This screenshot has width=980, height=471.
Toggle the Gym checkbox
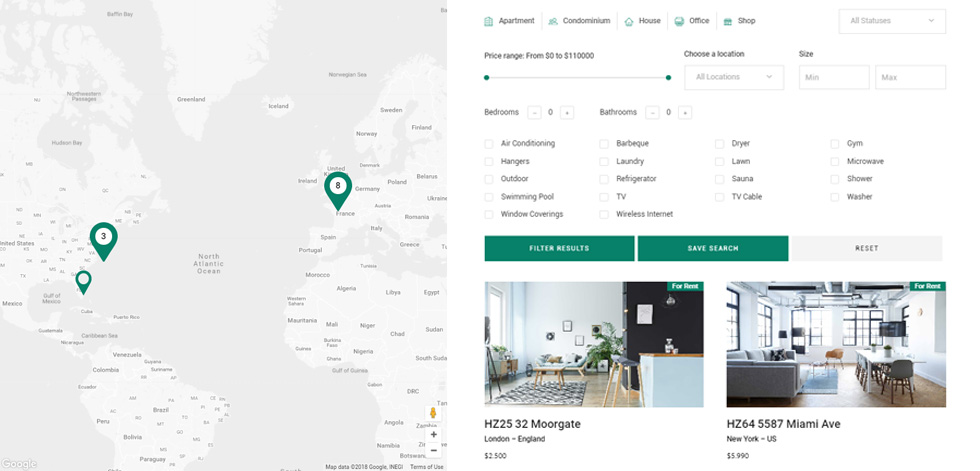coord(835,144)
